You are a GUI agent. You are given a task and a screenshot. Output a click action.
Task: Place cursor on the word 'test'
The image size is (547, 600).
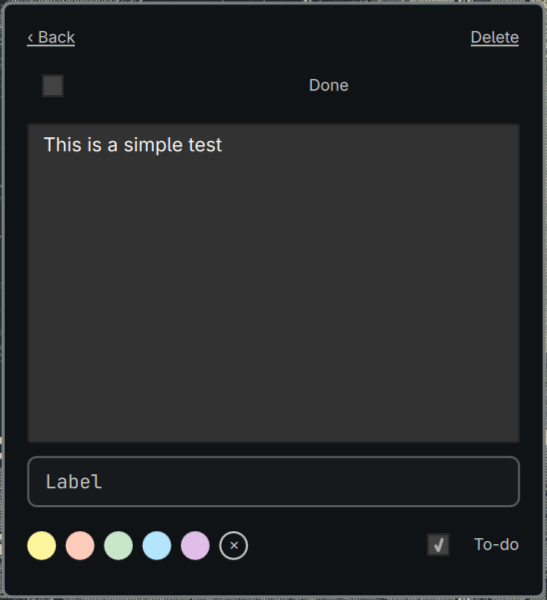tap(205, 145)
